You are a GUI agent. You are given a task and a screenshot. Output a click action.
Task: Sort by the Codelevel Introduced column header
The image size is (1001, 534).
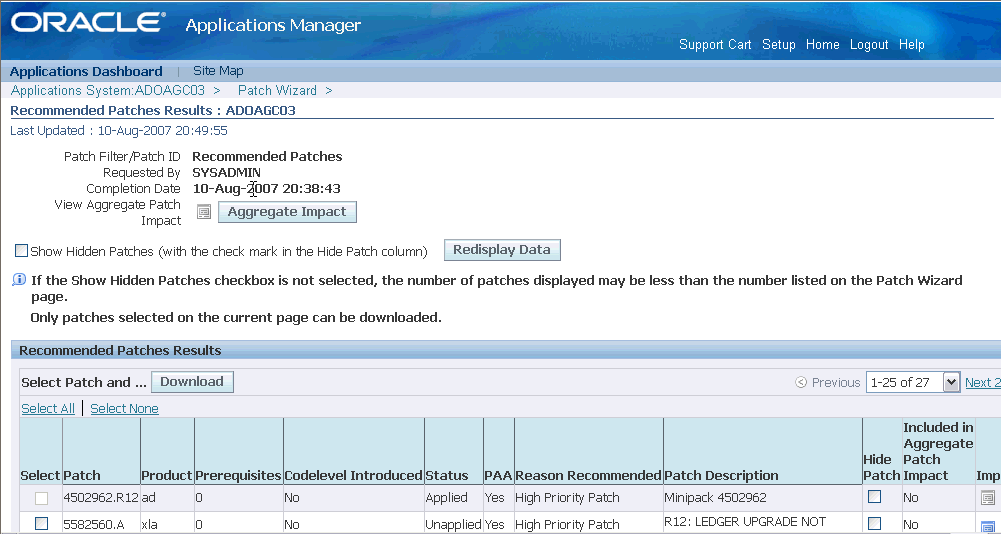353,475
